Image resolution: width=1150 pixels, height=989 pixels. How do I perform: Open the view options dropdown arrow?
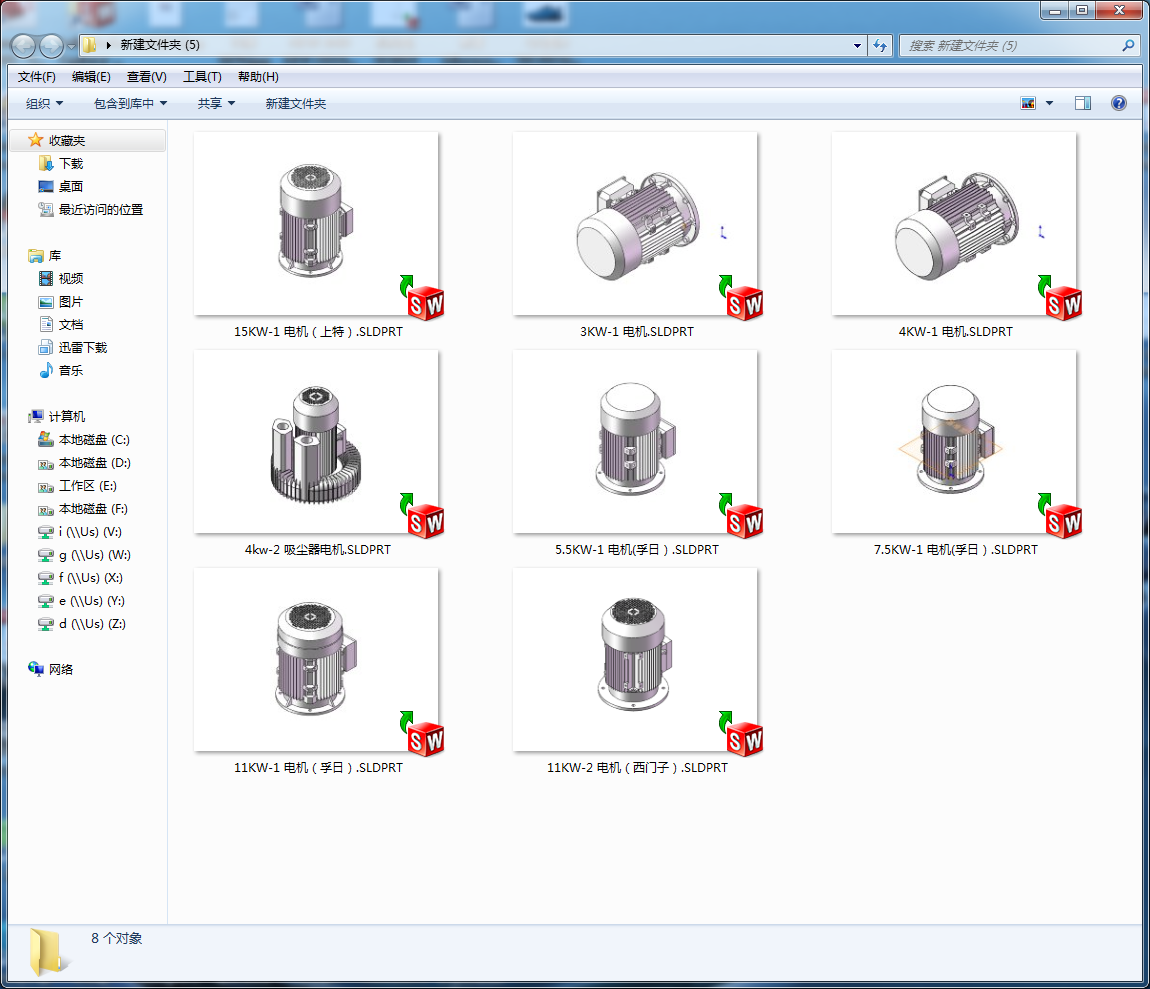click(x=1050, y=103)
